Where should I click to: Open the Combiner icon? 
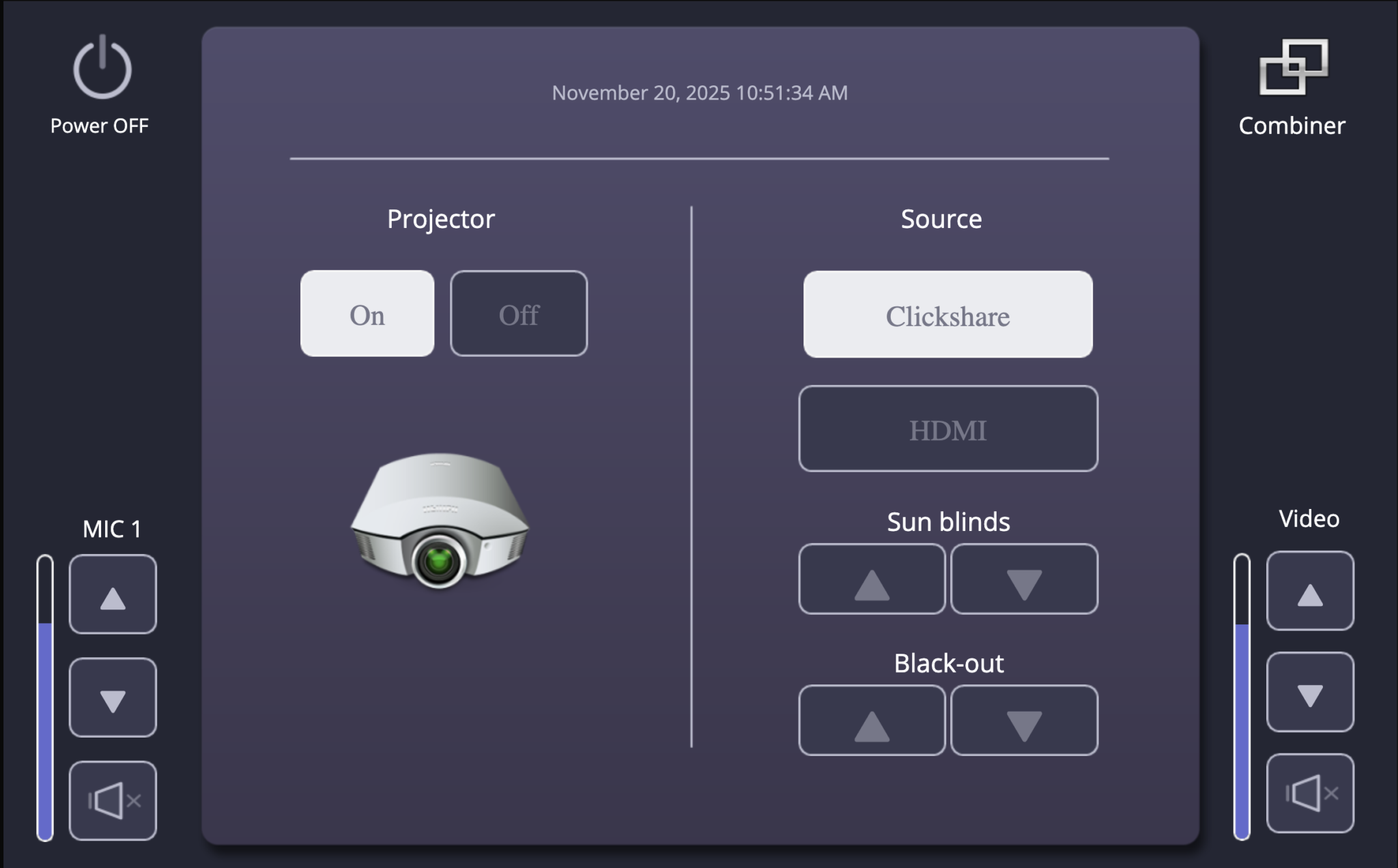pyautogui.click(x=1293, y=69)
